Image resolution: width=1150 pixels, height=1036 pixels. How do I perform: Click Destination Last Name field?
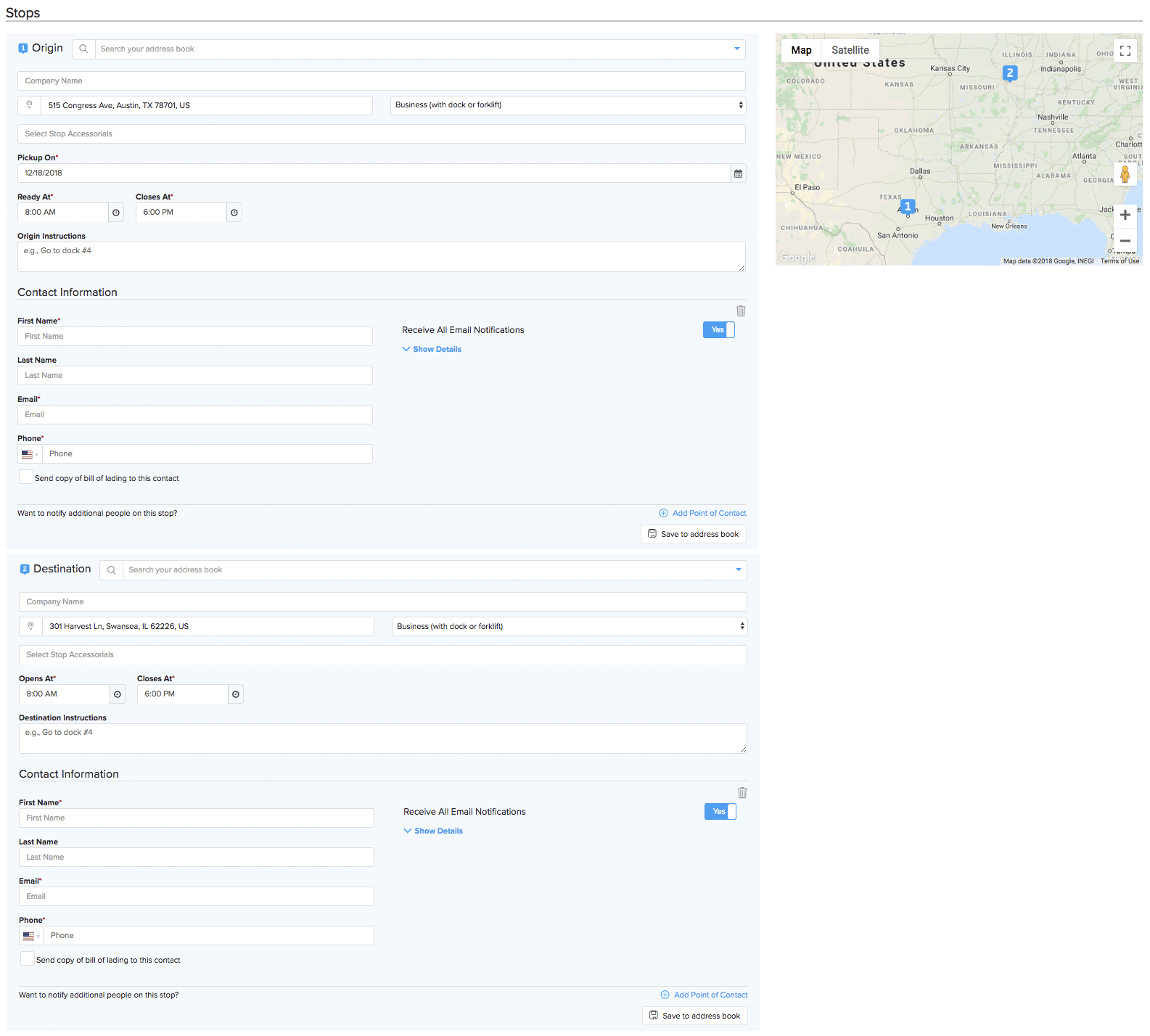coord(197,858)
